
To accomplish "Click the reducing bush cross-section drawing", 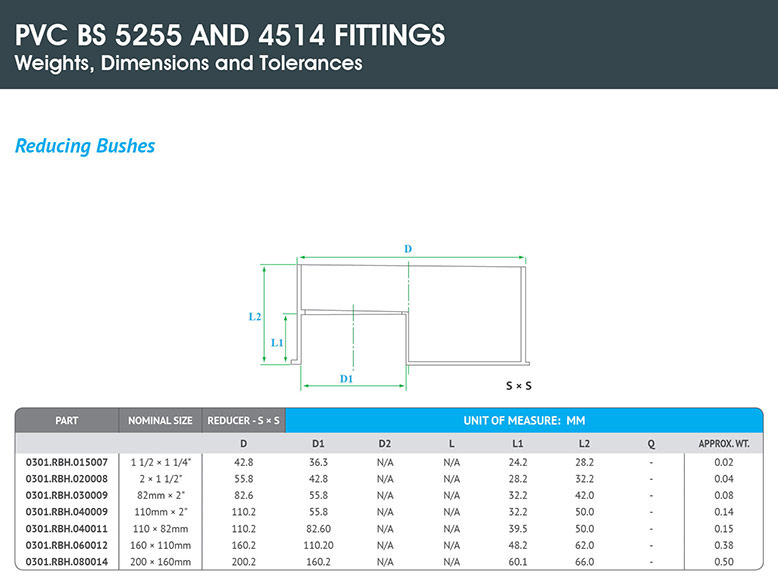I will tap(411, 316).
